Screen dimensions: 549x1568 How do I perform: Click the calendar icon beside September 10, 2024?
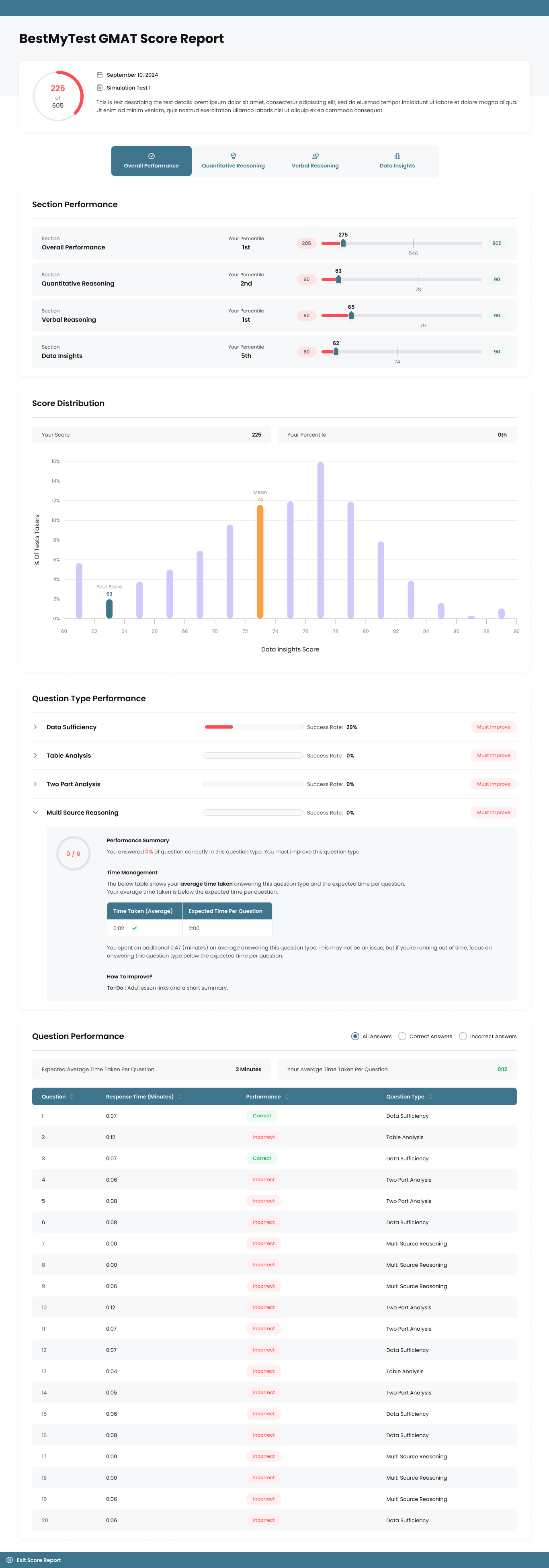(100, 75)
